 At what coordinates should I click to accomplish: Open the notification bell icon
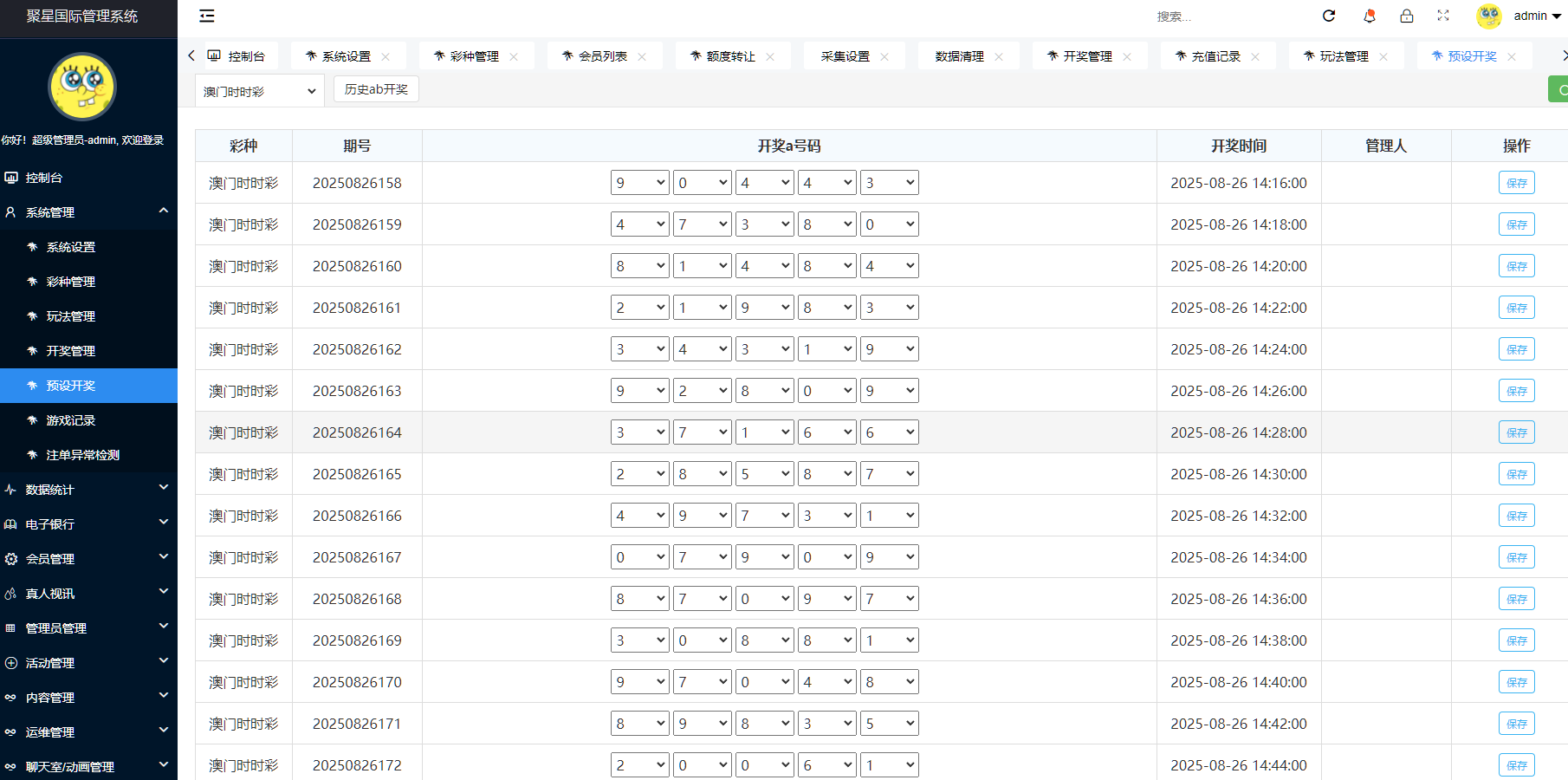[1369, 16]
